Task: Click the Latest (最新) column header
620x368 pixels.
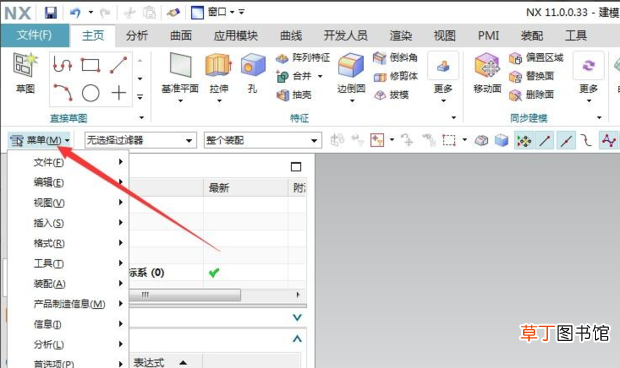Action: [x=246, y=188]
